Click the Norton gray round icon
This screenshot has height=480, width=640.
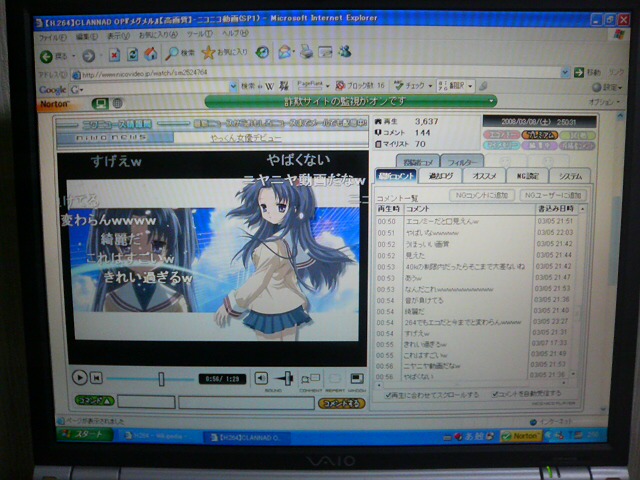pos(117,103)
